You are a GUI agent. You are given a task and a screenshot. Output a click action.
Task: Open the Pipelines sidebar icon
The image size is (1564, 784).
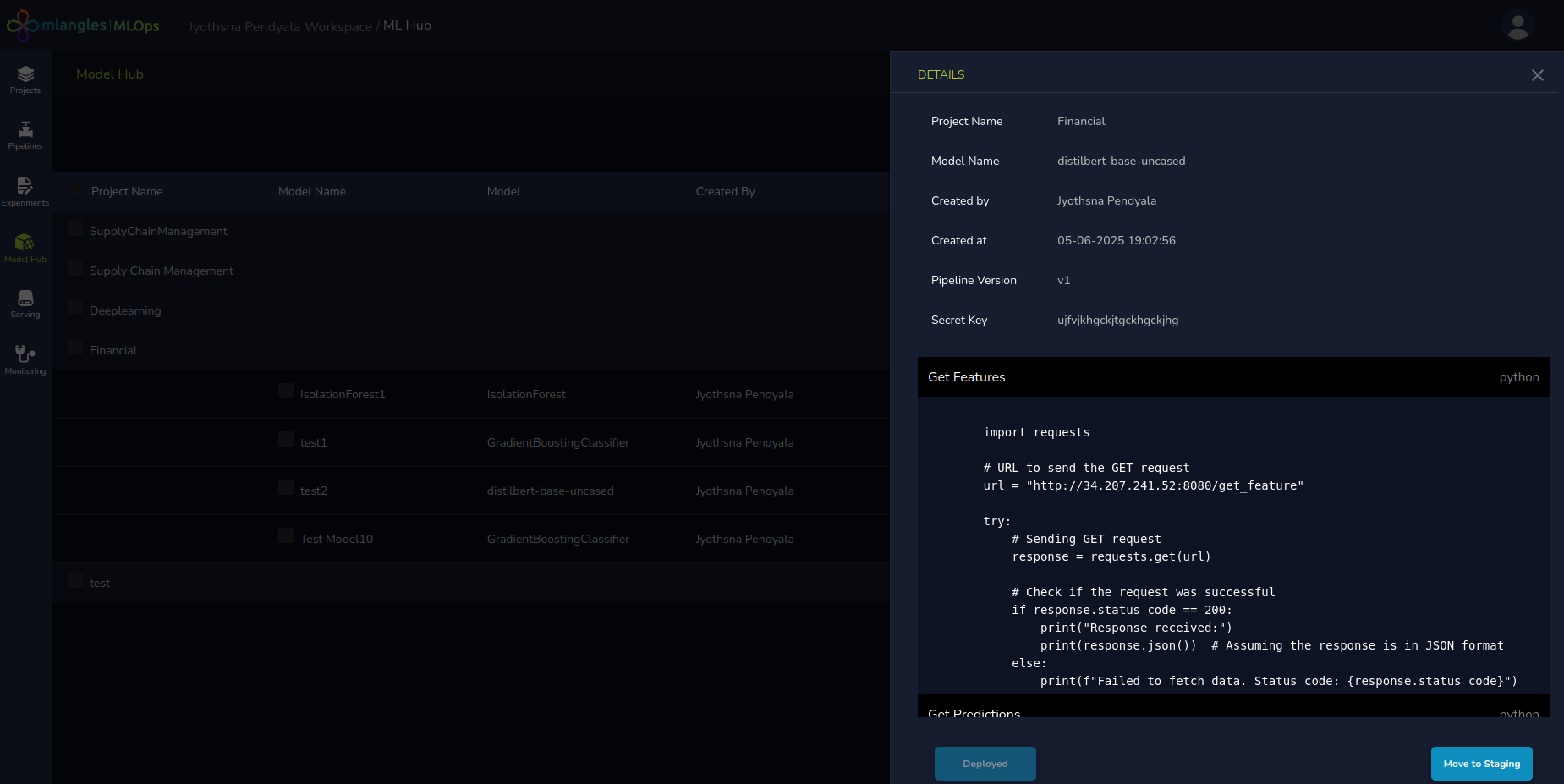[25, 135]
